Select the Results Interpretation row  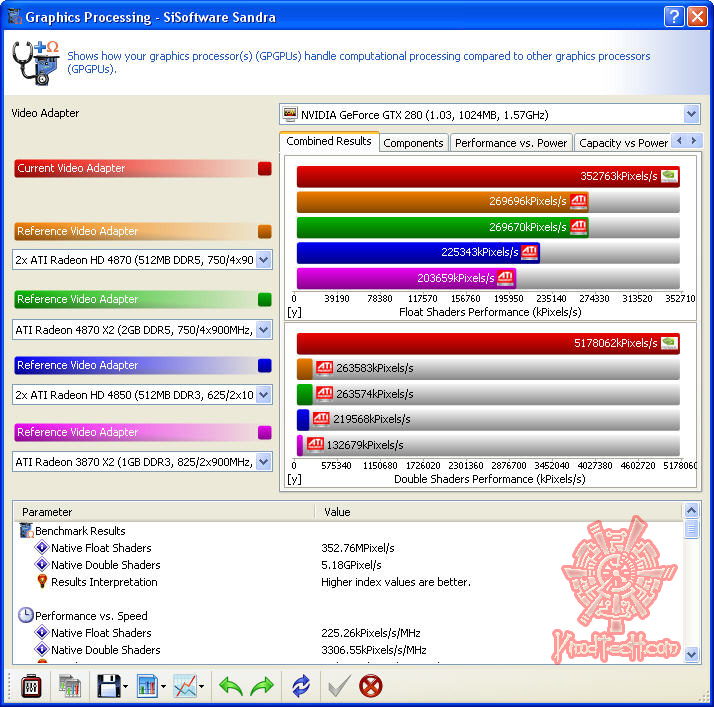[104, 582]
